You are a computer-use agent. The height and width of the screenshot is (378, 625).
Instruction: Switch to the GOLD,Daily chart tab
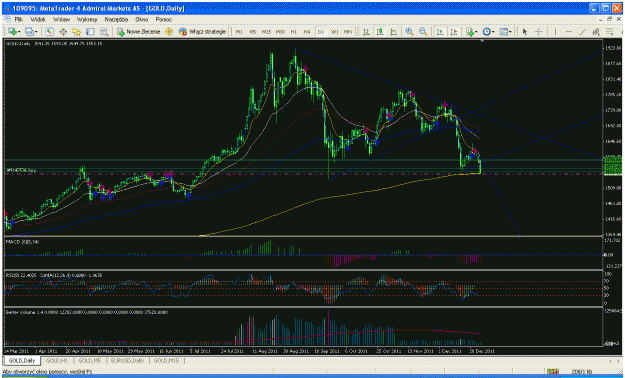[x=22, y=360]
